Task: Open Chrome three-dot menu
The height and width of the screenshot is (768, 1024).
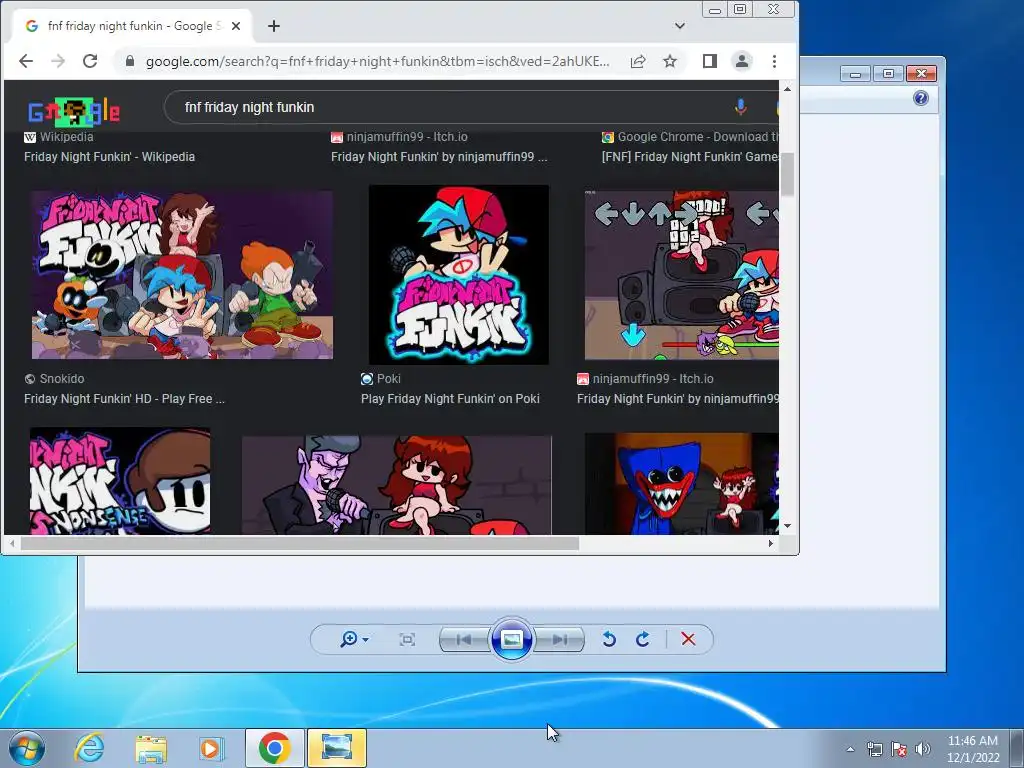Action: (x=775, y=61)
